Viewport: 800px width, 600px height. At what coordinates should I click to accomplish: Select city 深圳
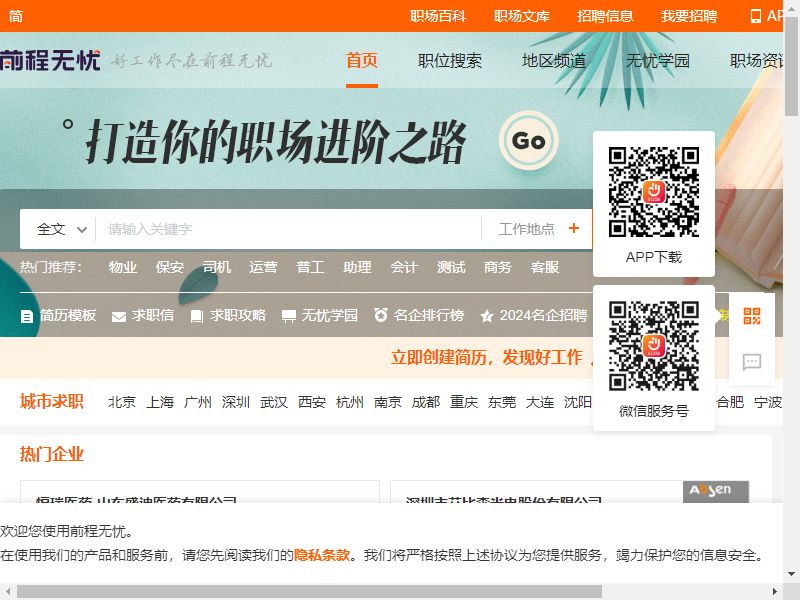click(x=236, y=402)
